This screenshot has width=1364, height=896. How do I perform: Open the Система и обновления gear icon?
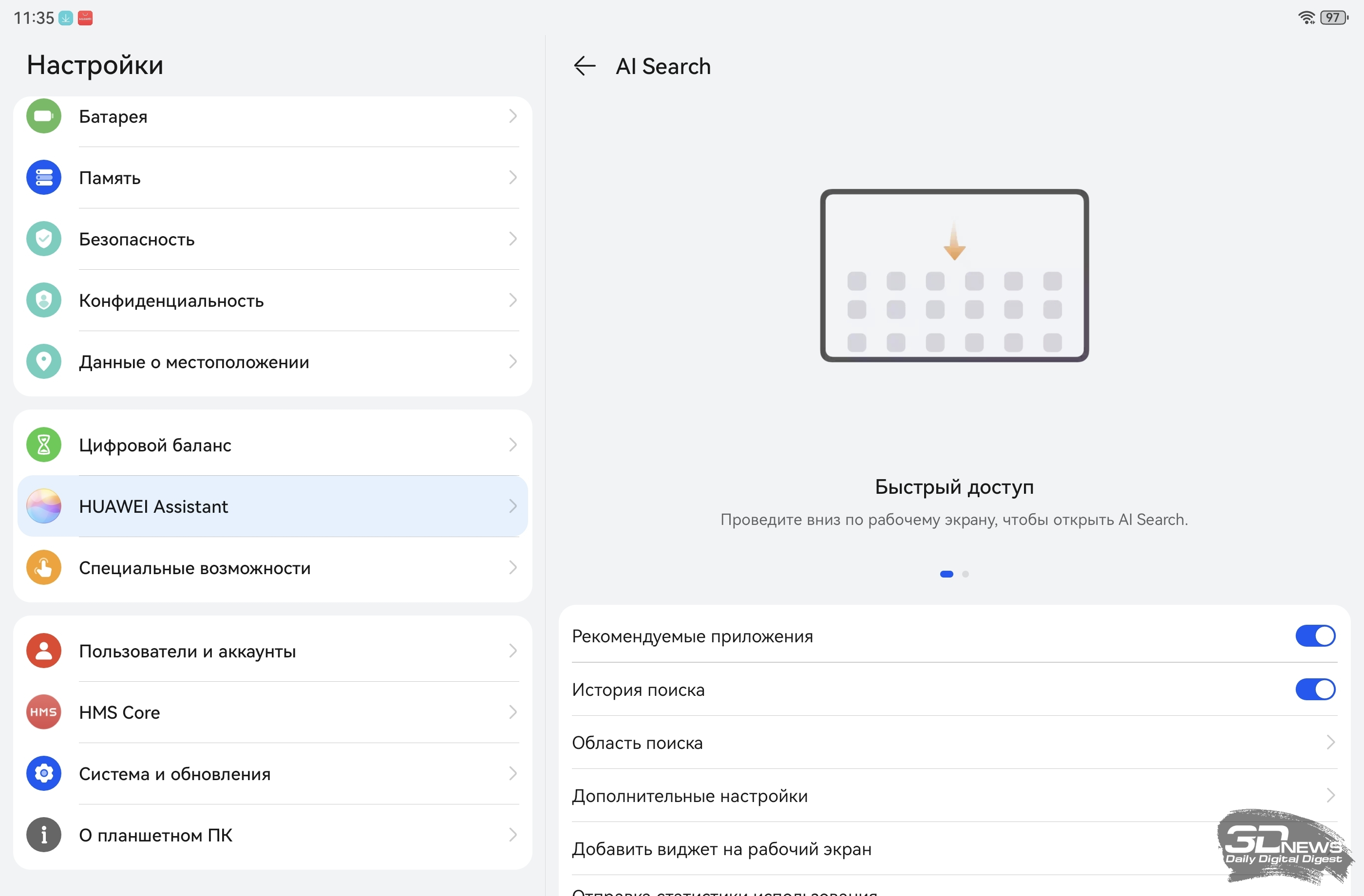pos(43,773)
